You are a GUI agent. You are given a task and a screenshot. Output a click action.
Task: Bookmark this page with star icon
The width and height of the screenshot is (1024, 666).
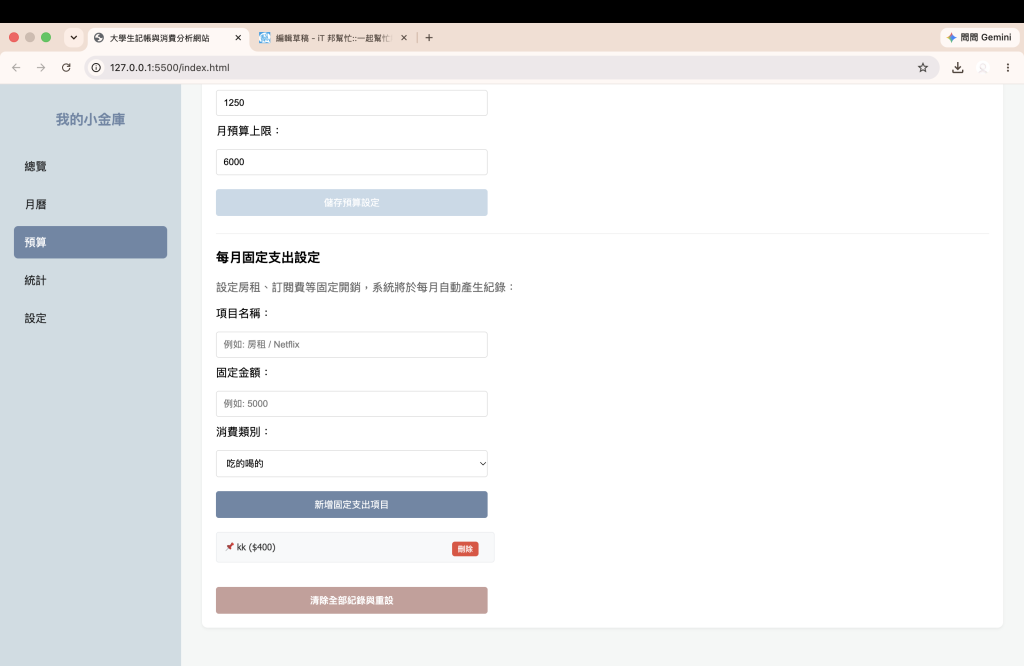pos(923,67)
